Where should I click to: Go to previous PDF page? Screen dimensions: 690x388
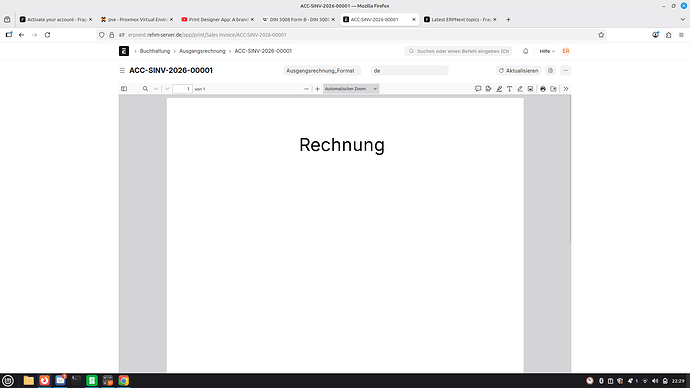(x=156, y=89)
